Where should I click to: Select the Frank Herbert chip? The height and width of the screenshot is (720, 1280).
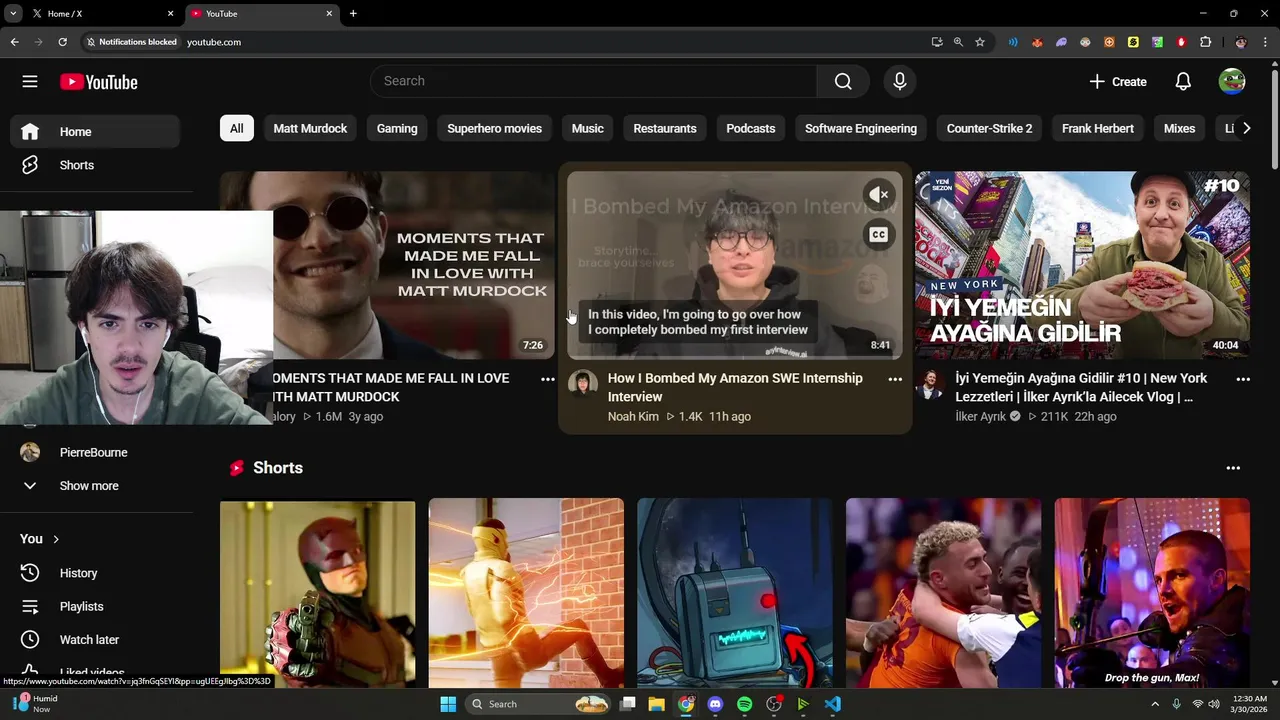(1097, 128)
